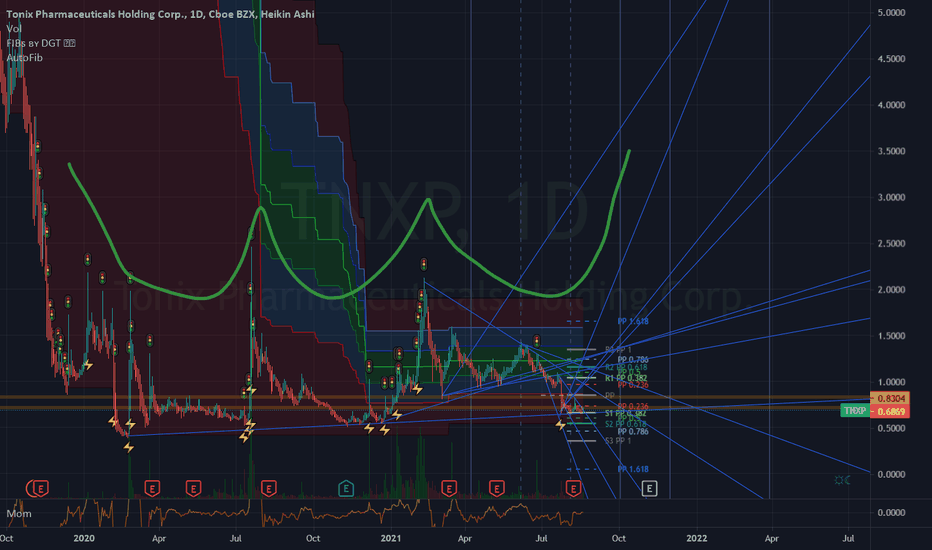Viewport: 932px width, 550px height.
Task: Click the teal earnings marker near late 2020
Action: [346, 489]
